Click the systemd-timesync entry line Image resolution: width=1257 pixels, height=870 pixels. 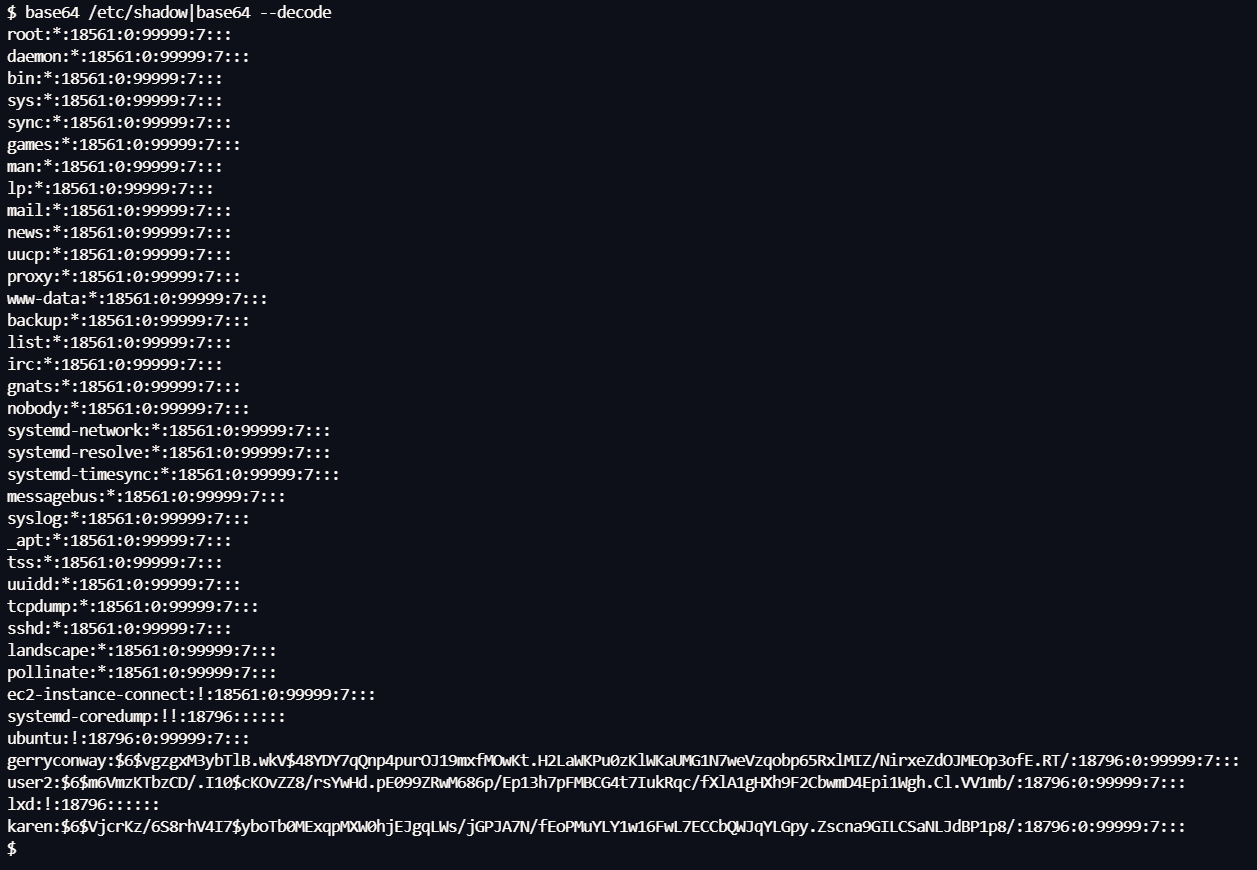click(x=173, y=474)
